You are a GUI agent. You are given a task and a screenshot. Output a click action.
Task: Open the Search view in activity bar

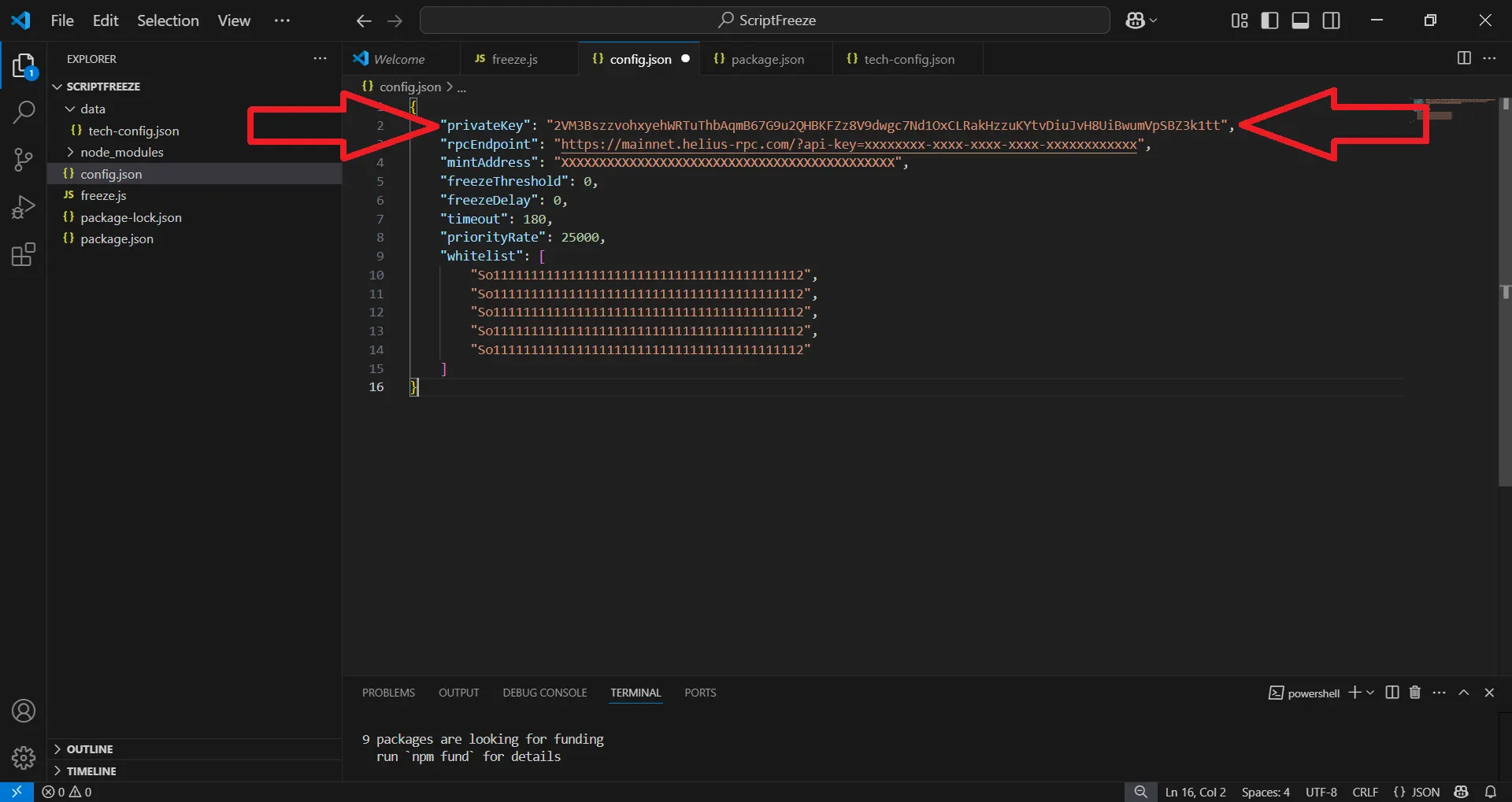point(24,113)
